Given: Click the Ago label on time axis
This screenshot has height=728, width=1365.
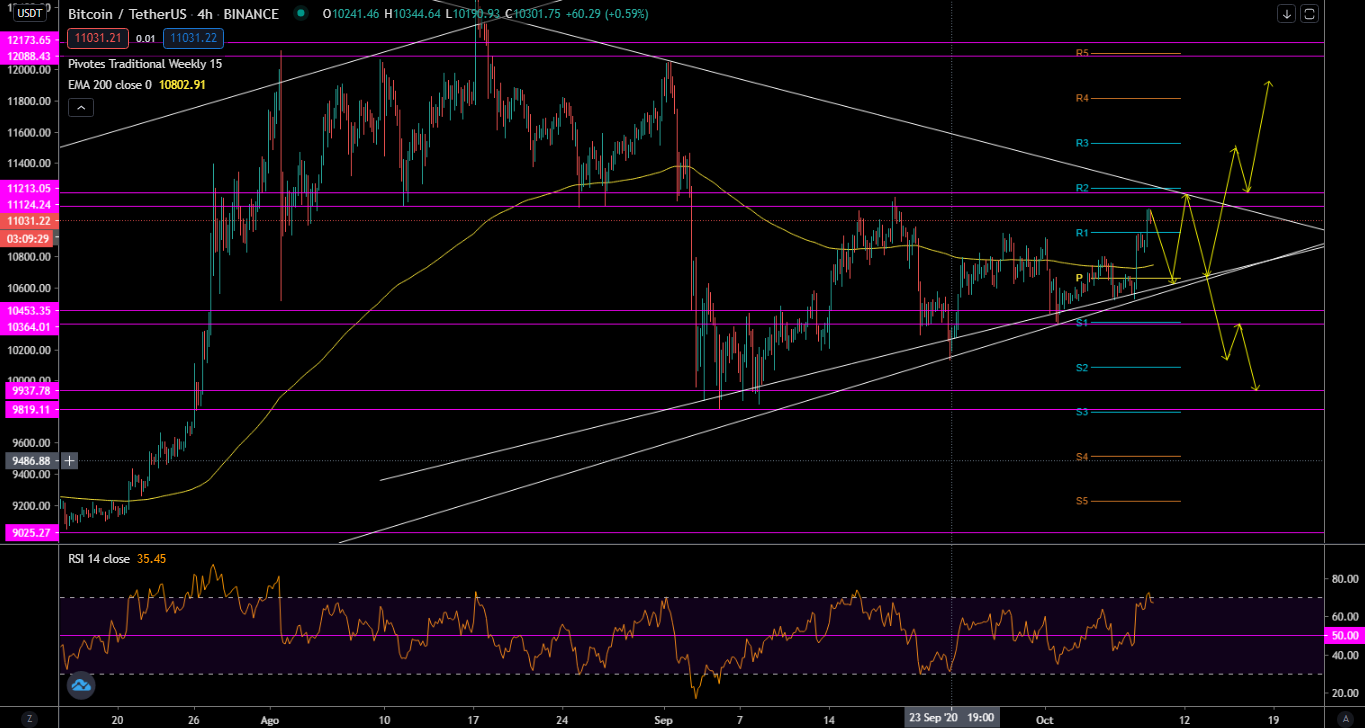Looking at the screenshot, I should click(x=271, y=719).
